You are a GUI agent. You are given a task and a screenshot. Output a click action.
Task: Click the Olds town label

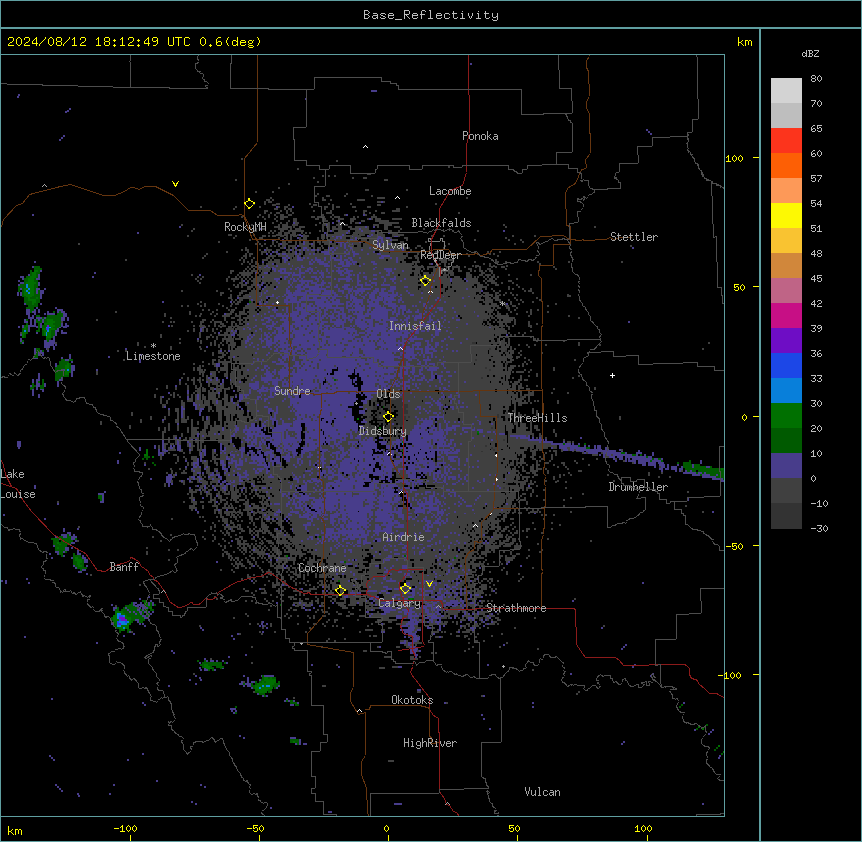click(x=388, y=394)
